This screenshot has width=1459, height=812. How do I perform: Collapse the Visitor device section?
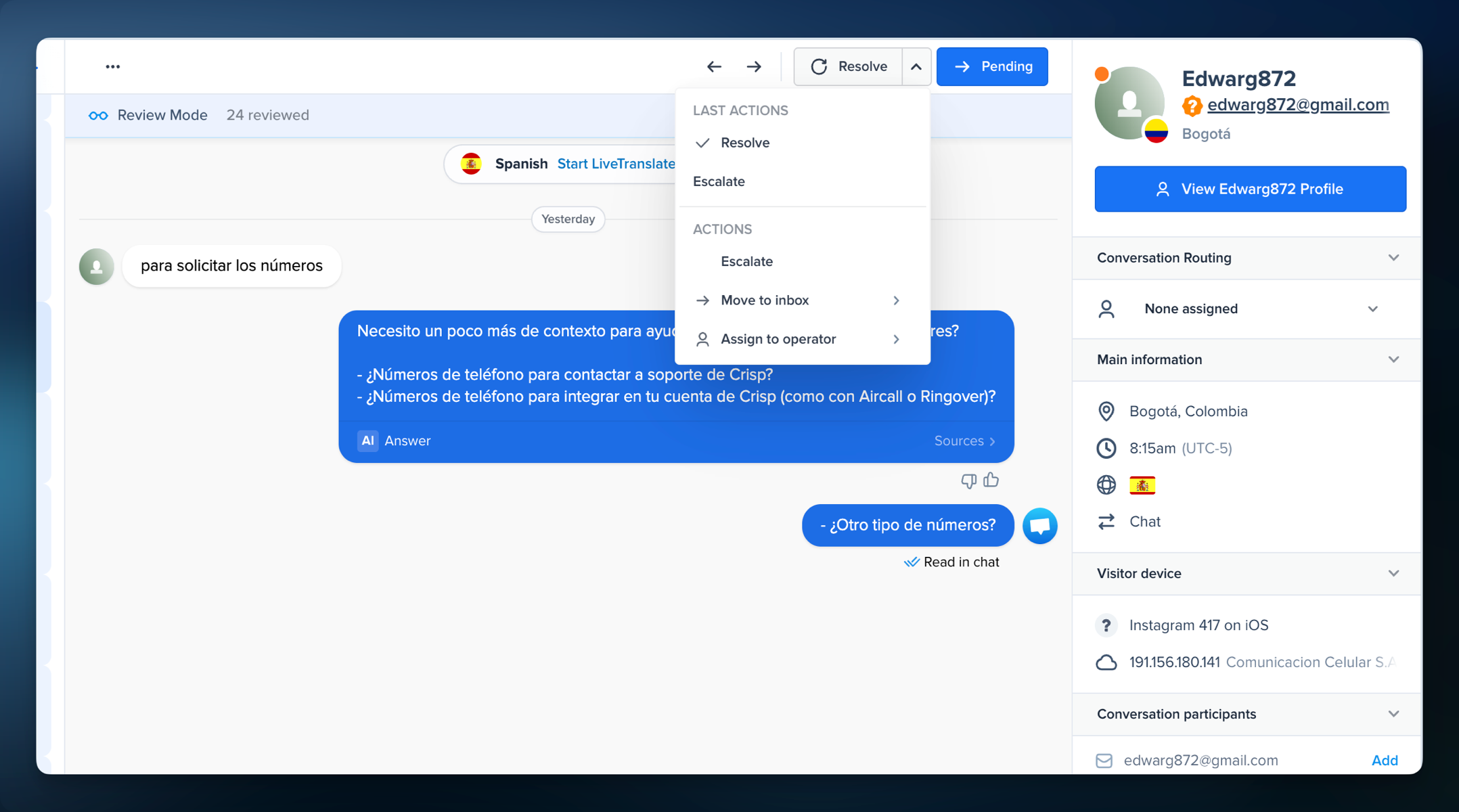[1393, 573]
